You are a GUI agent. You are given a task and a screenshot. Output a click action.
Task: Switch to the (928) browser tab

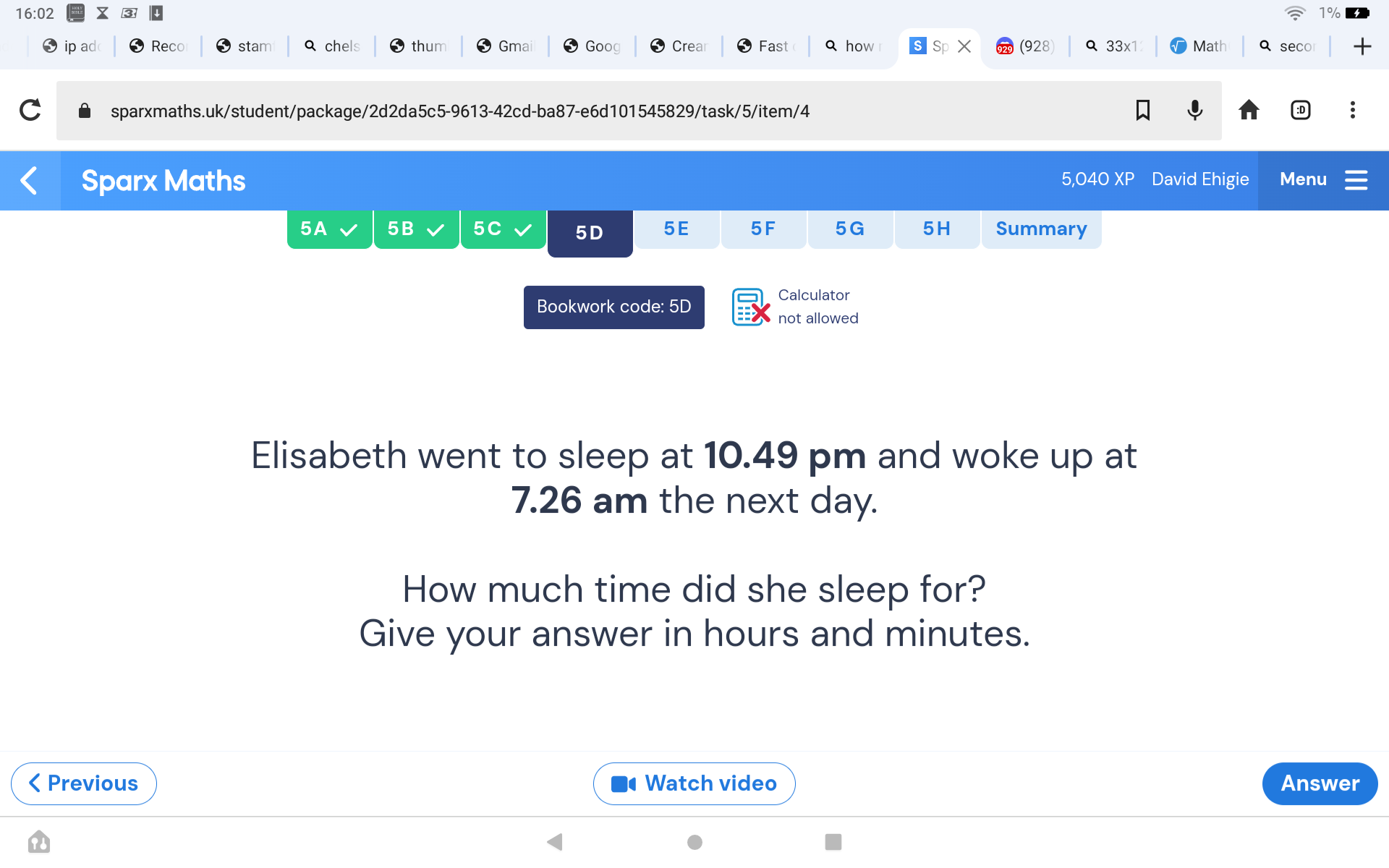click(x=1026, y=46)
